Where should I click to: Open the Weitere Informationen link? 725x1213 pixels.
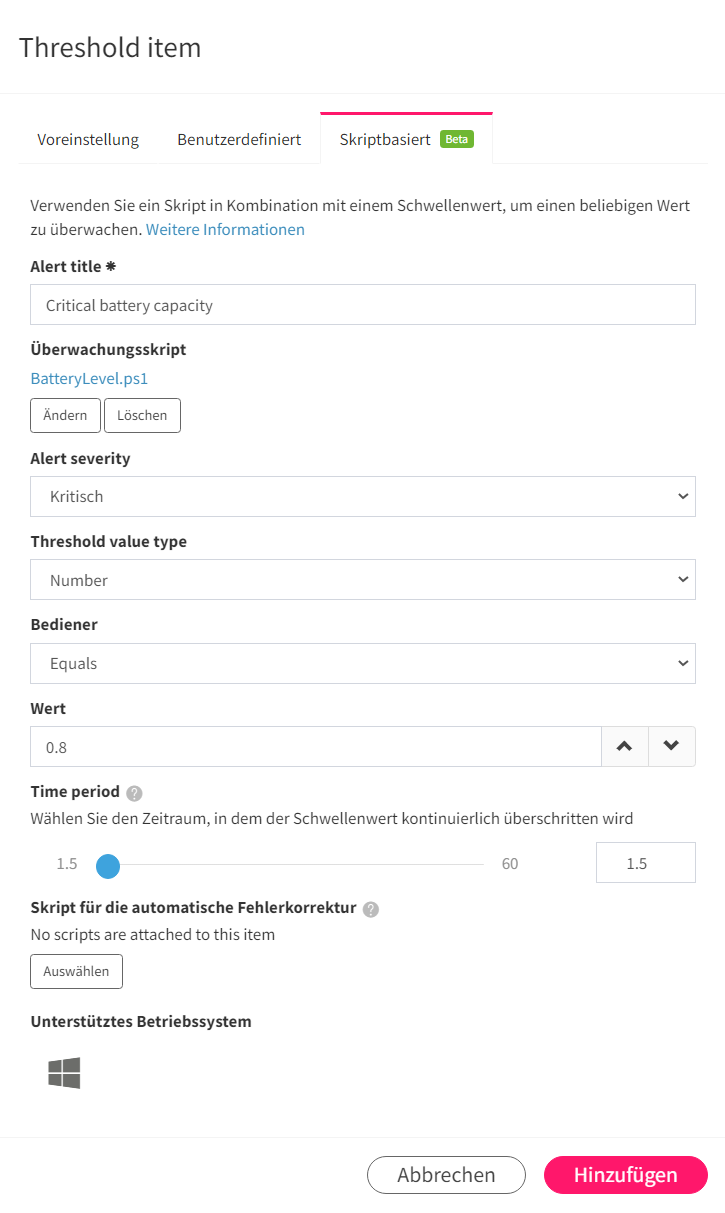click(225, 229)
